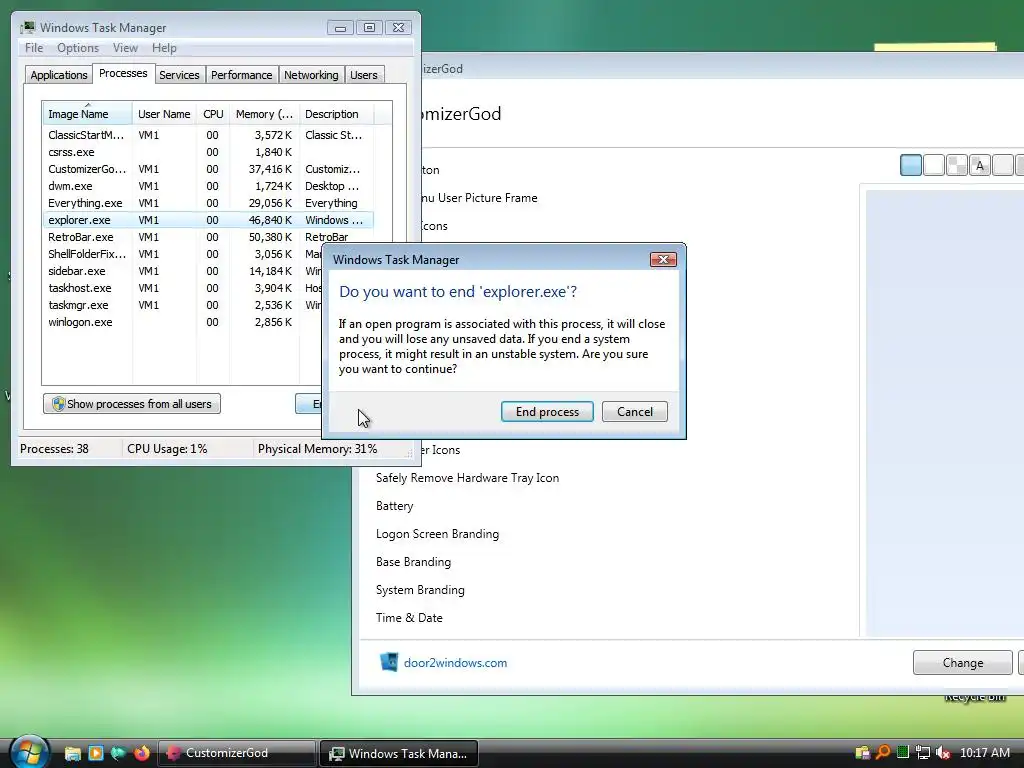Screen dimensions: 1024x768
Task: Click the Windows Gadgets tray icon
Action: (863, 753)
